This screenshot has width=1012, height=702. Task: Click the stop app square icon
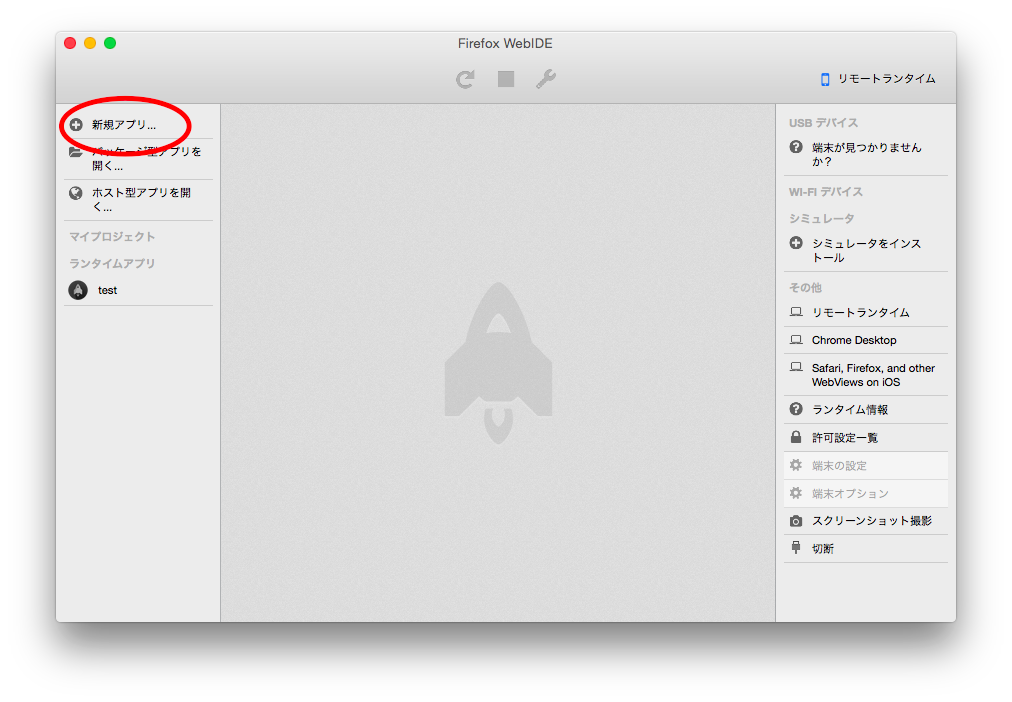[506, 79]
